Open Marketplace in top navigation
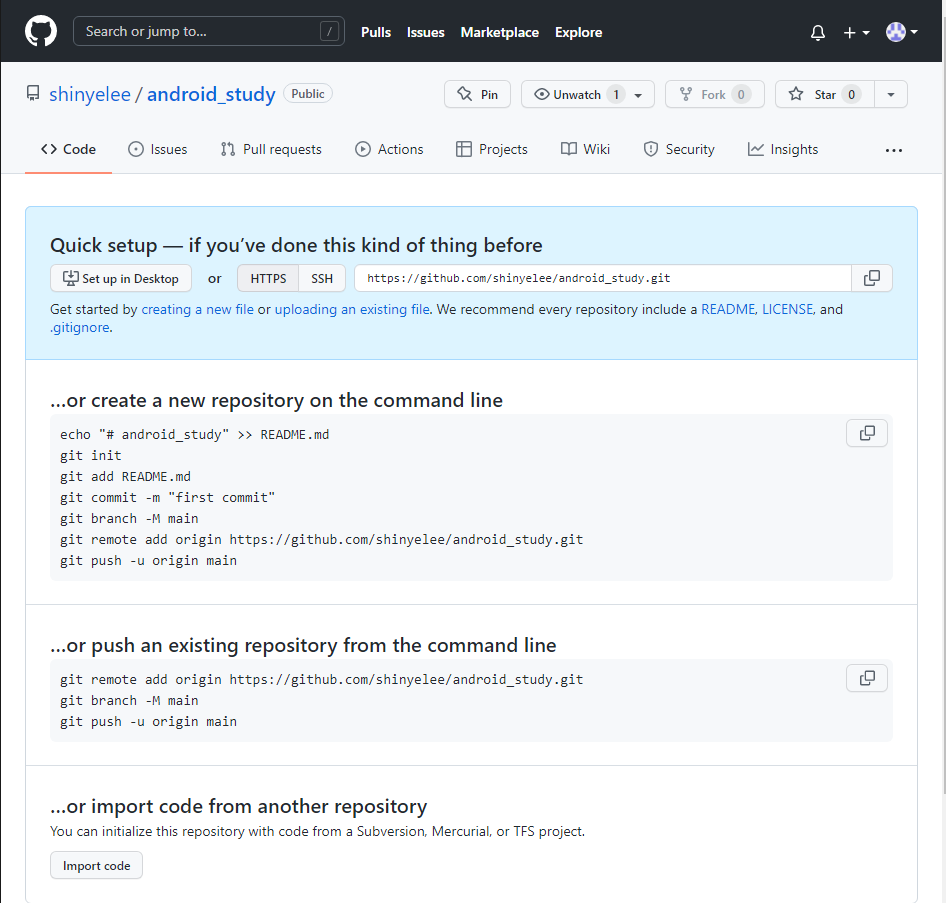Image resolution: width=946 pixels, height=903 pixels. (x=500, y=33)
